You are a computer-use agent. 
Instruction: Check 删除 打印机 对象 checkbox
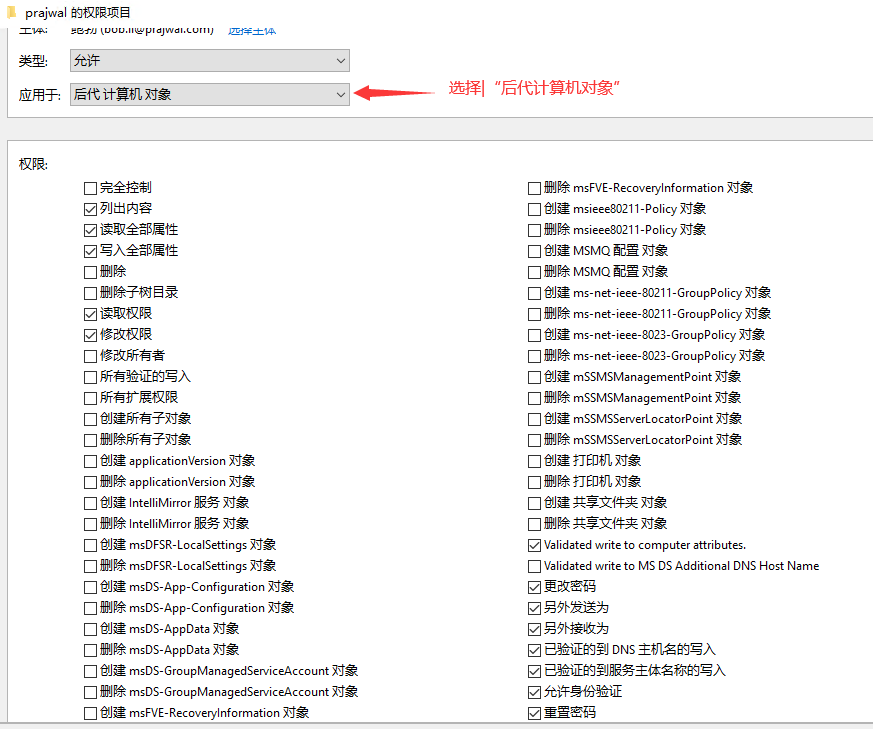[x=534, y=482]
